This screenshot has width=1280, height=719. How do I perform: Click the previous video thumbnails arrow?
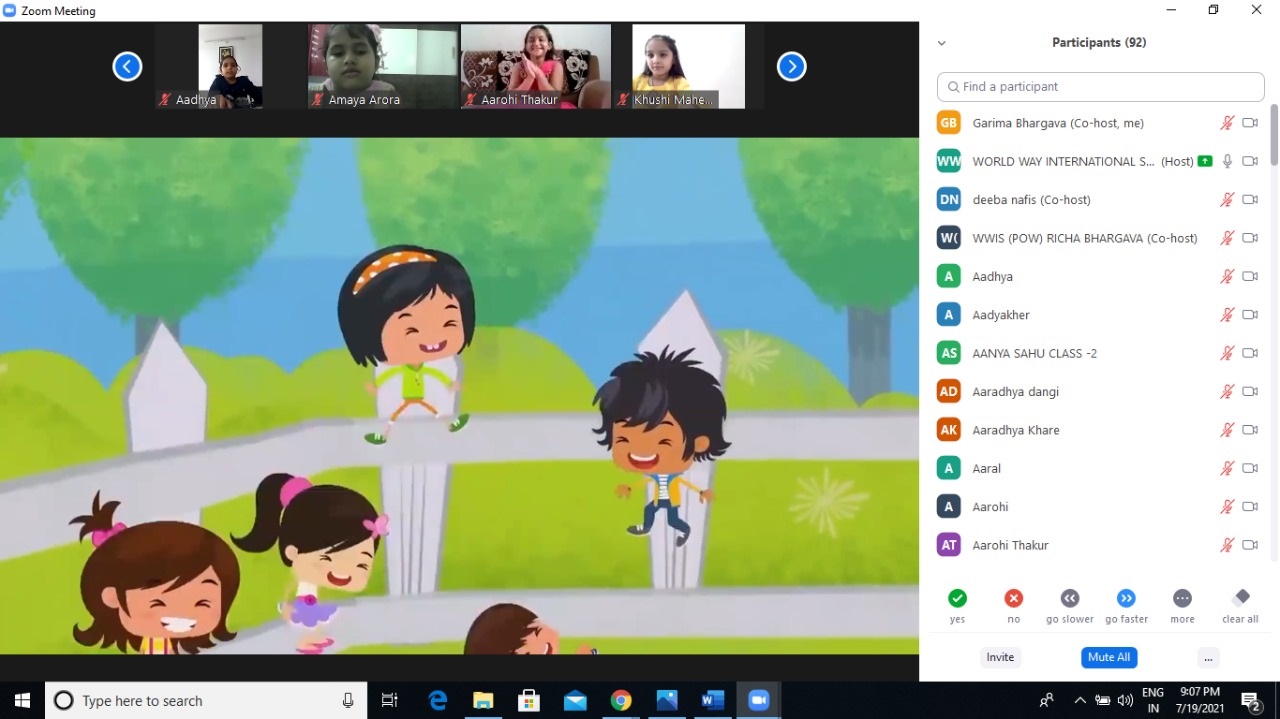[127, 67]
